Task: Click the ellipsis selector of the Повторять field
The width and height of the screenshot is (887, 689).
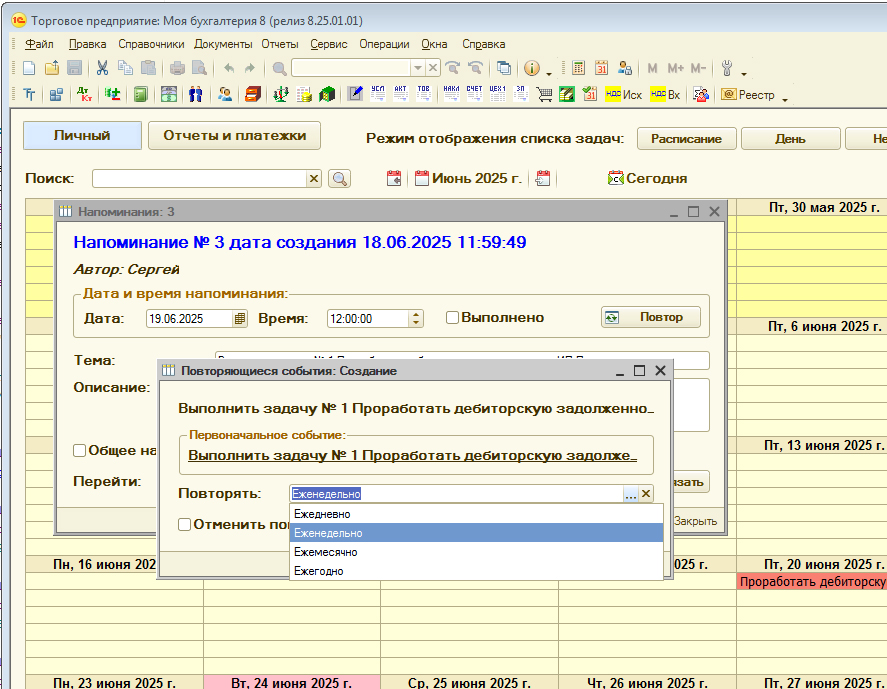Action: pos(630,494)
